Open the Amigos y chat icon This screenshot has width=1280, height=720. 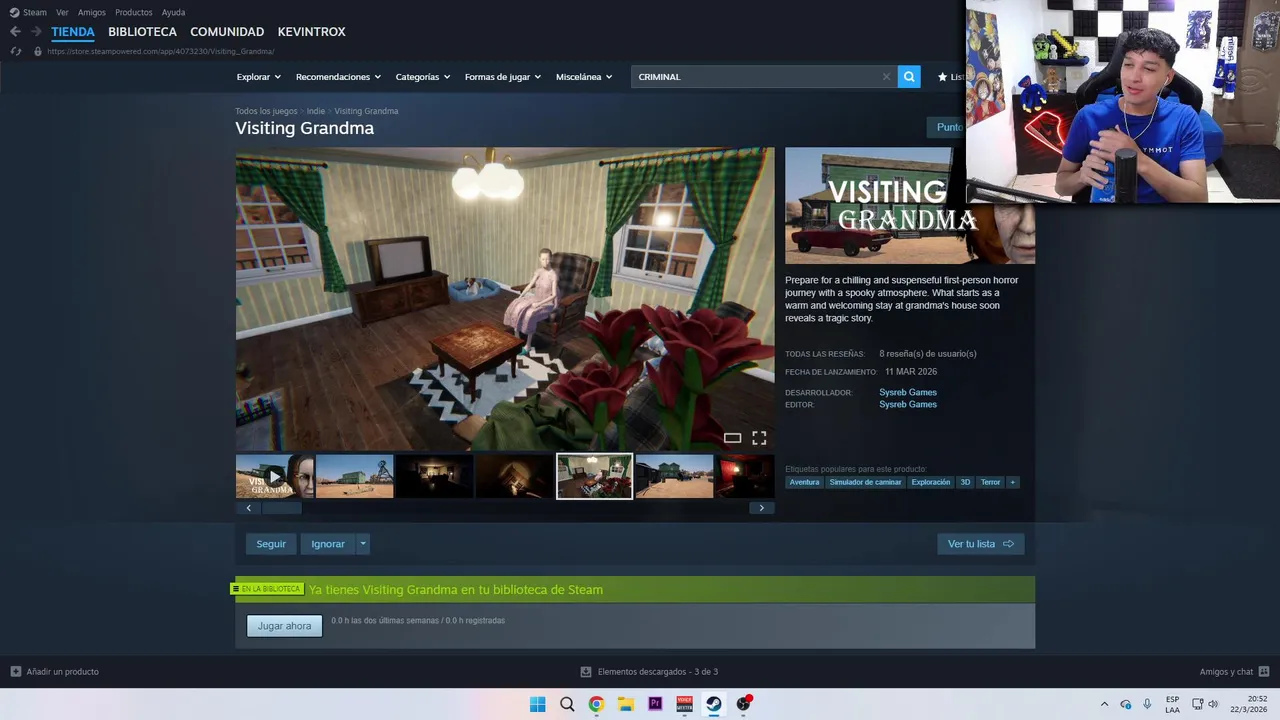1263,672
